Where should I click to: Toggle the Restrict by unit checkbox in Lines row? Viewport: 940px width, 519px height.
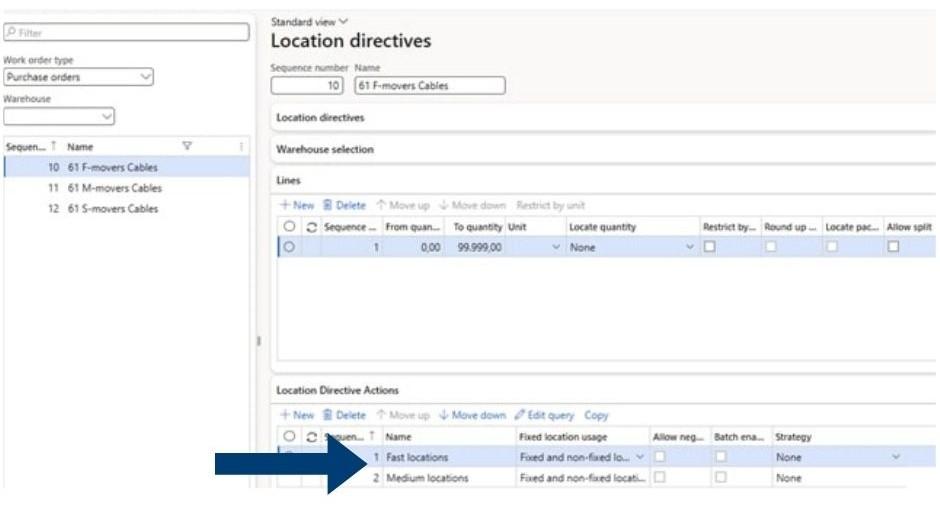pyautogui.click(x=709, y=247)
